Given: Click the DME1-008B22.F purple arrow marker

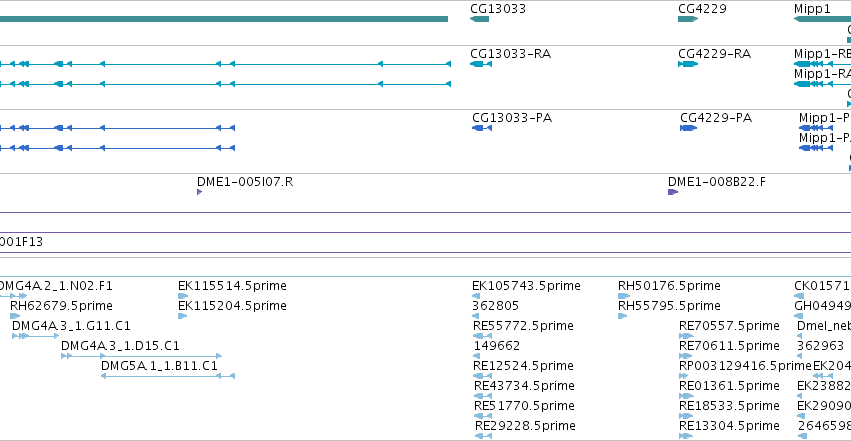Looking at the screenshot, I should click(673, 192).
